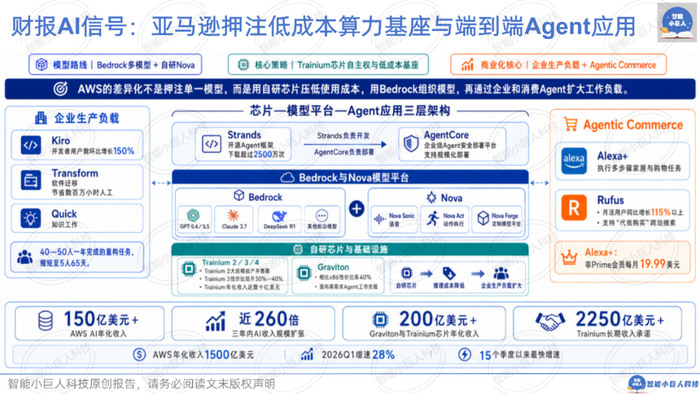Click the GPT-5.4/5.5 model icon

(193, 216)
